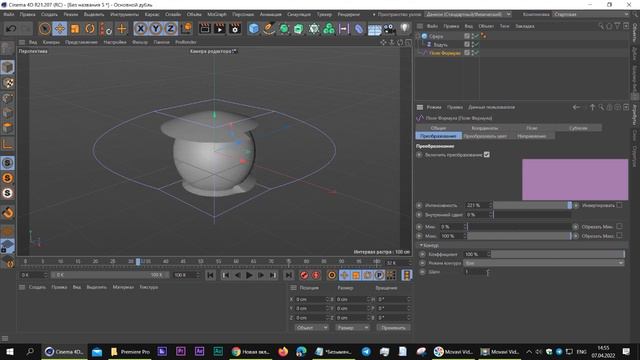Open the Направление attribute tab
Screen dimensions: 640x360
click(x=532, y=136)
